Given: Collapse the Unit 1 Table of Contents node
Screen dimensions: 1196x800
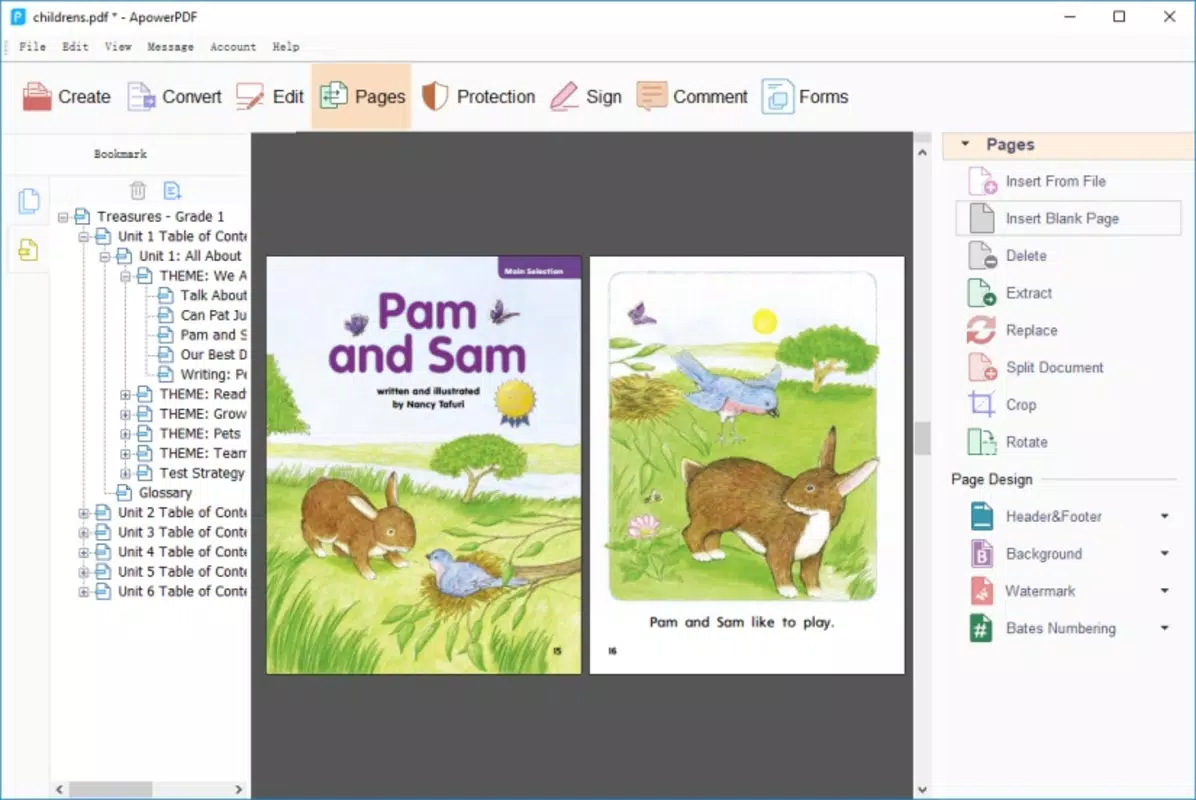Looking at the screenshot, I should (x=84, y=237).
